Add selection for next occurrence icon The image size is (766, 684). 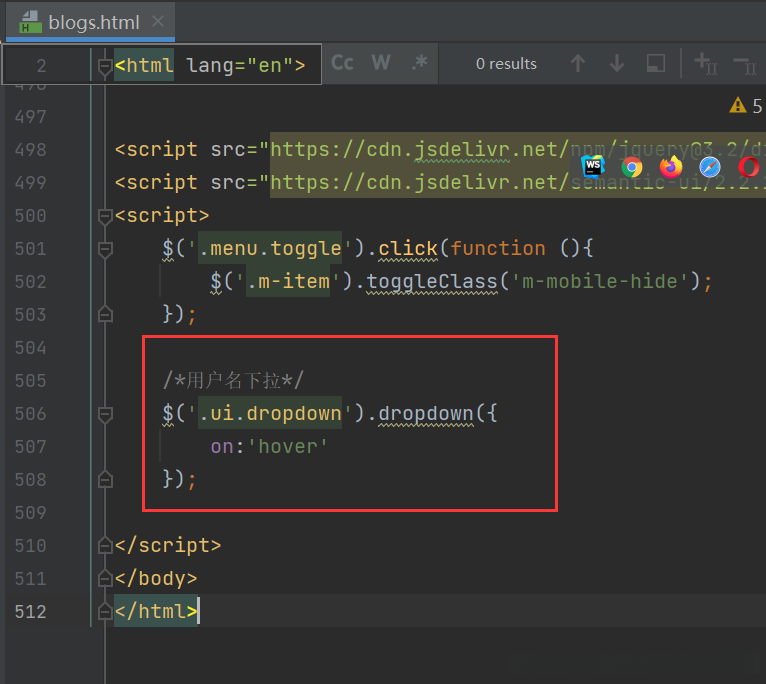705,63
